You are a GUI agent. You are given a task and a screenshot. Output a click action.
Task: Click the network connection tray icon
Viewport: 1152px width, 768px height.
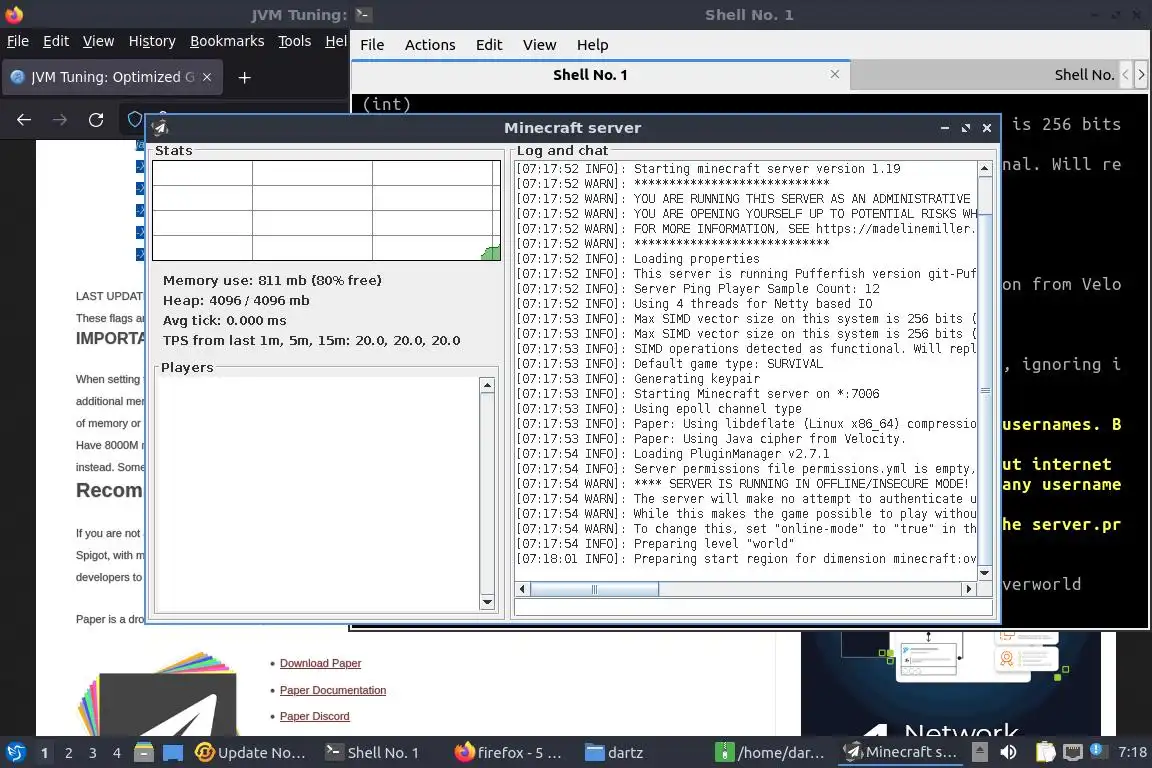1073,753
